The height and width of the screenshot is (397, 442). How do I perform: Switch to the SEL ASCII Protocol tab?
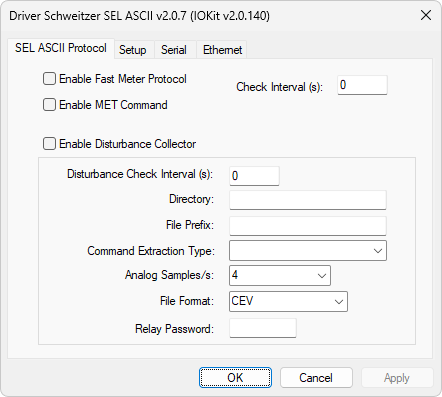coord(61,48)
